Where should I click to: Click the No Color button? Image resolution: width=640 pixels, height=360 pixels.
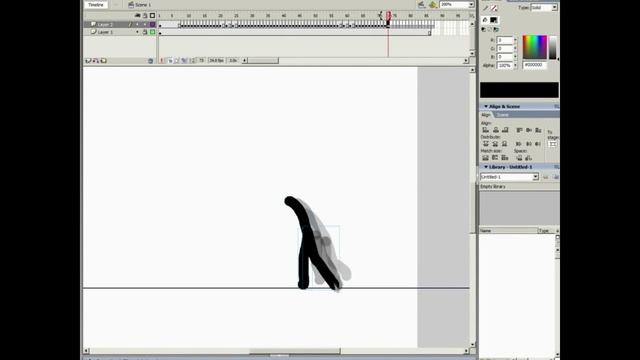[490, 29]
